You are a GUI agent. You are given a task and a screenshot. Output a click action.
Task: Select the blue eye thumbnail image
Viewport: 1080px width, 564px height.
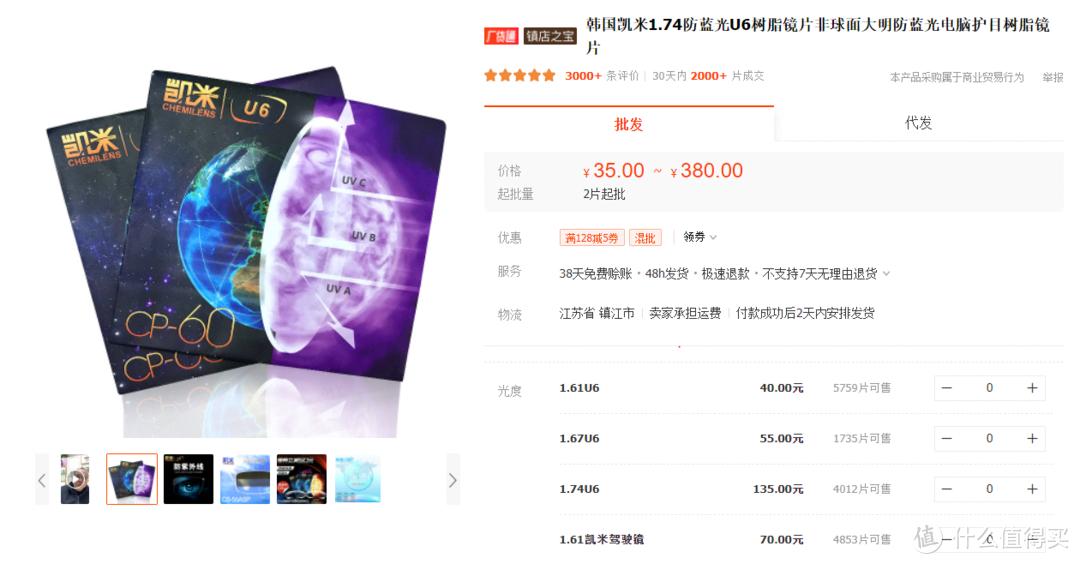click(188, 479)
